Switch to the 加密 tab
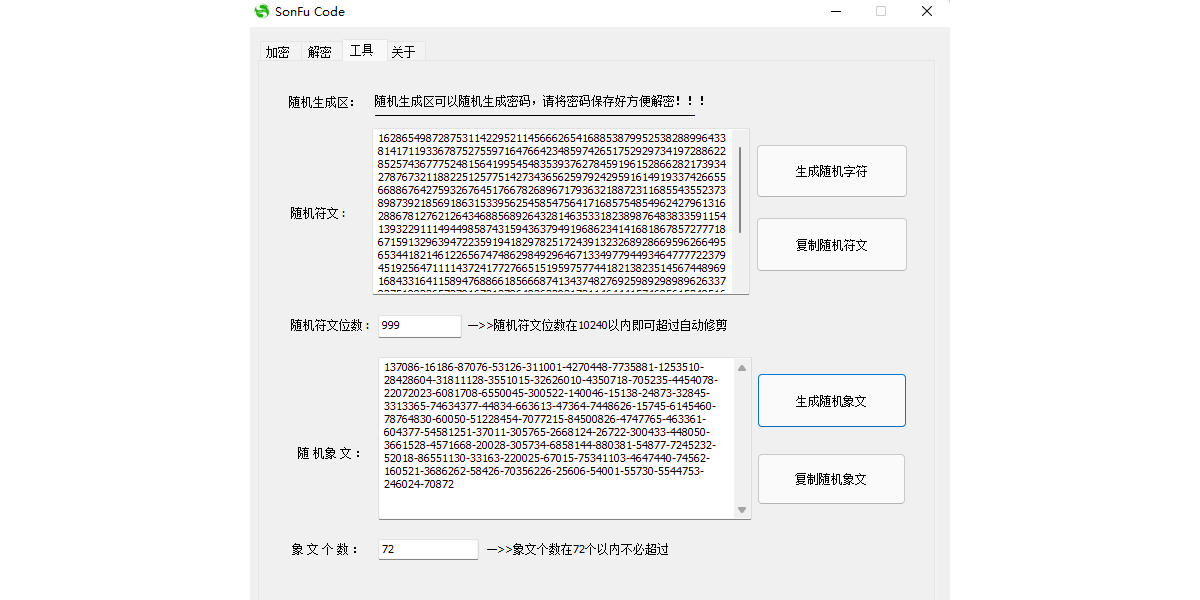Screen dimensions: 1200x600 pyautogui.click(x=278, y=51)
